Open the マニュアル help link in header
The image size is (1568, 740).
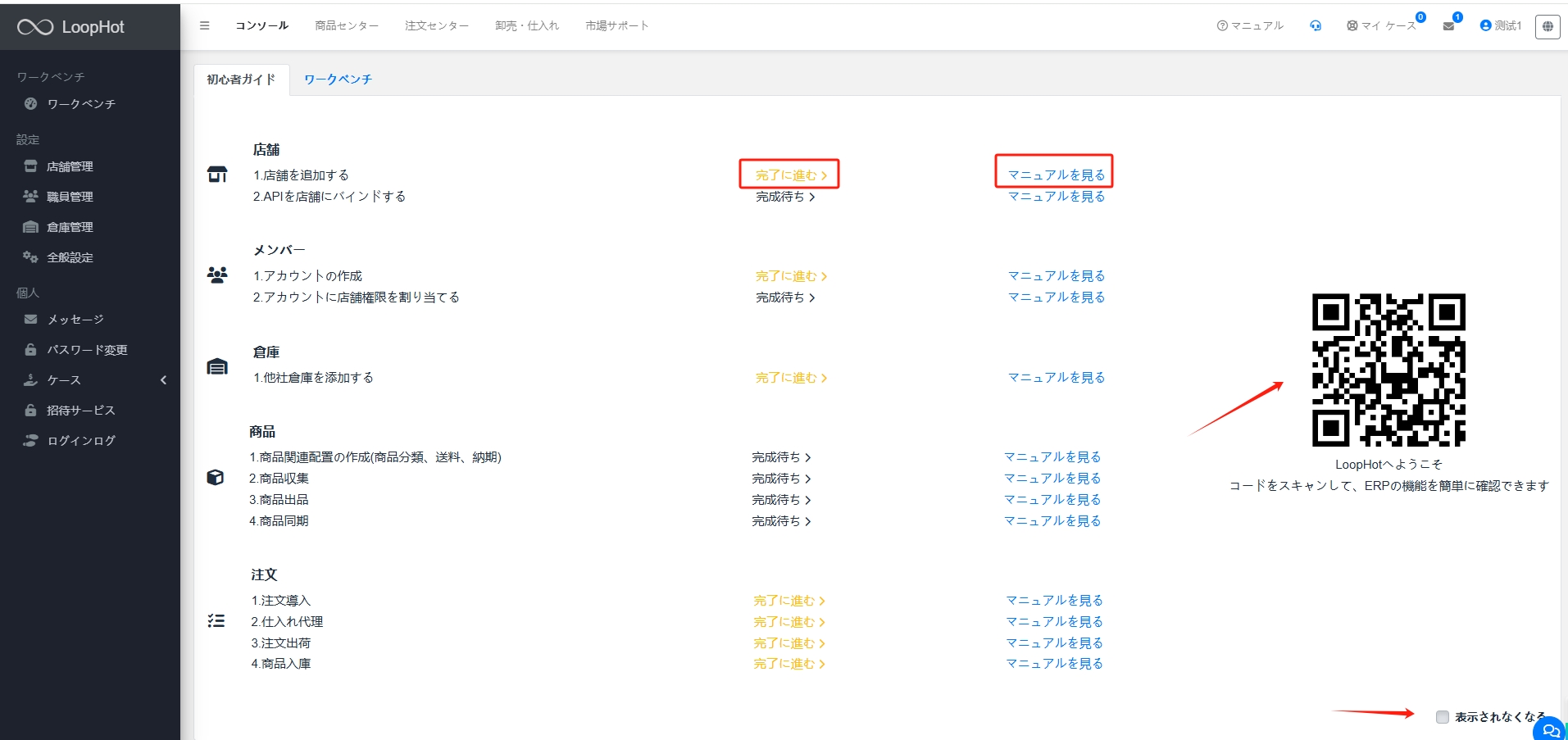tap(1250, 26)
